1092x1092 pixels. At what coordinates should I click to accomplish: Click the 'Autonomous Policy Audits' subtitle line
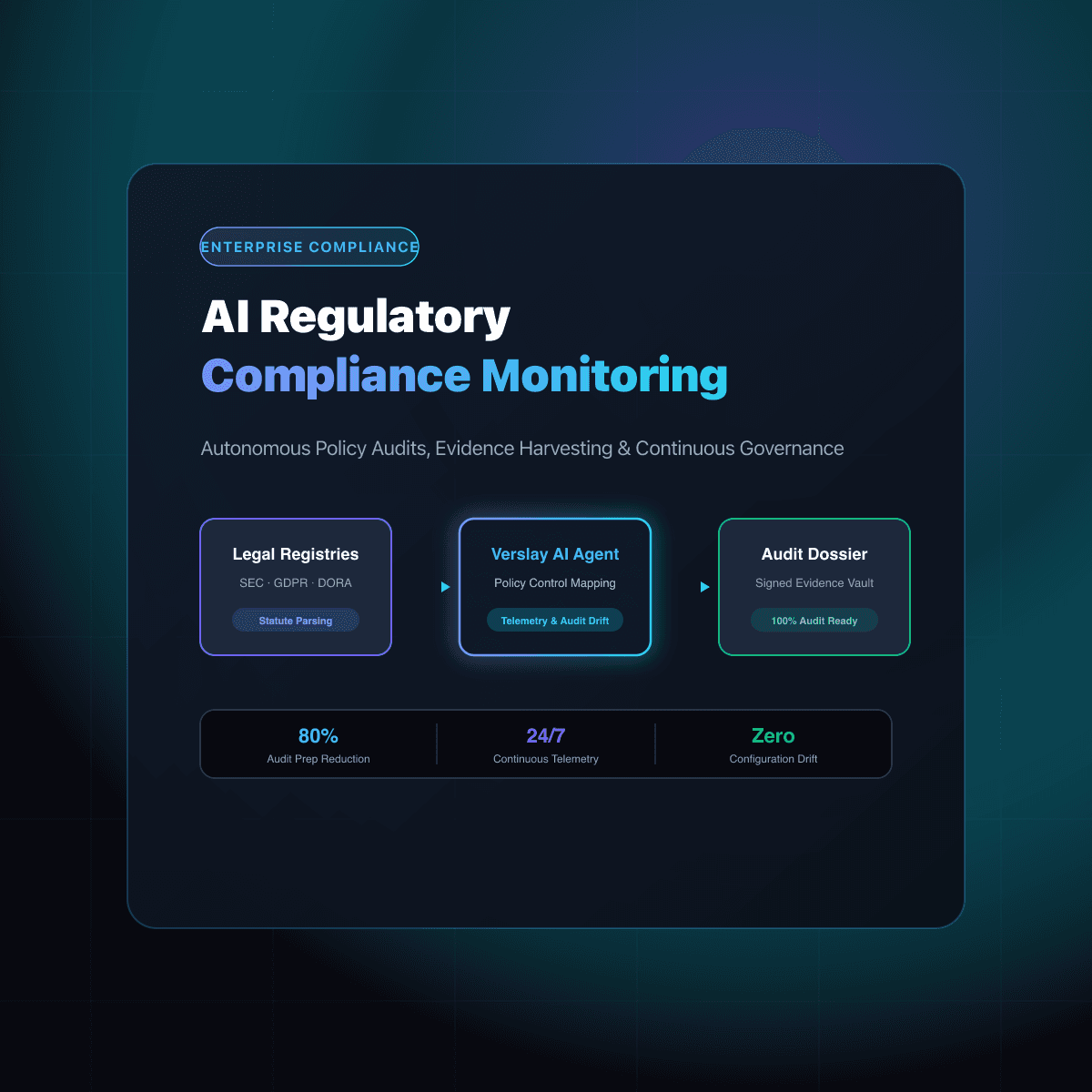pyautogui.click(x=522, y=449)
